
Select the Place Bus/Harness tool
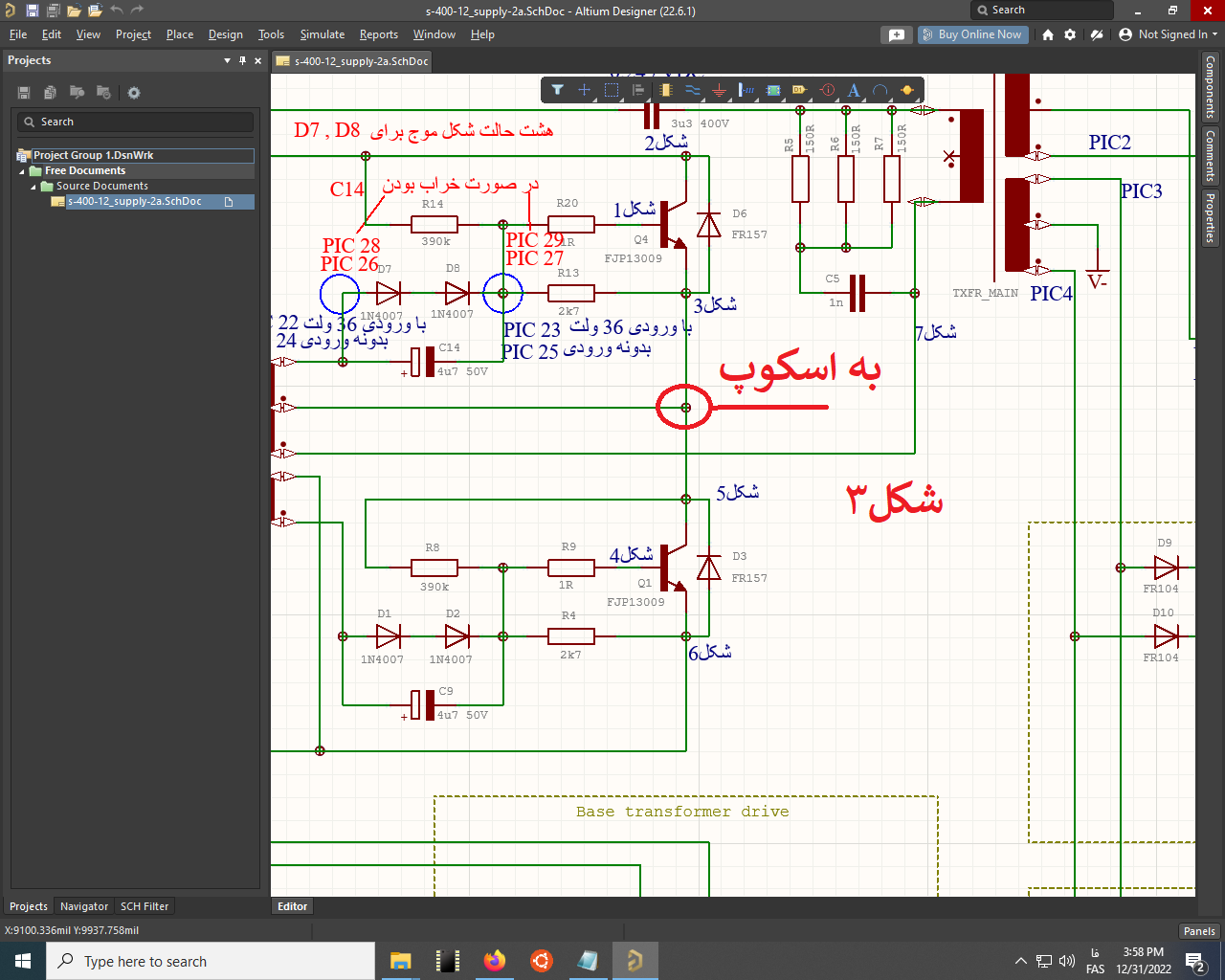746,90
